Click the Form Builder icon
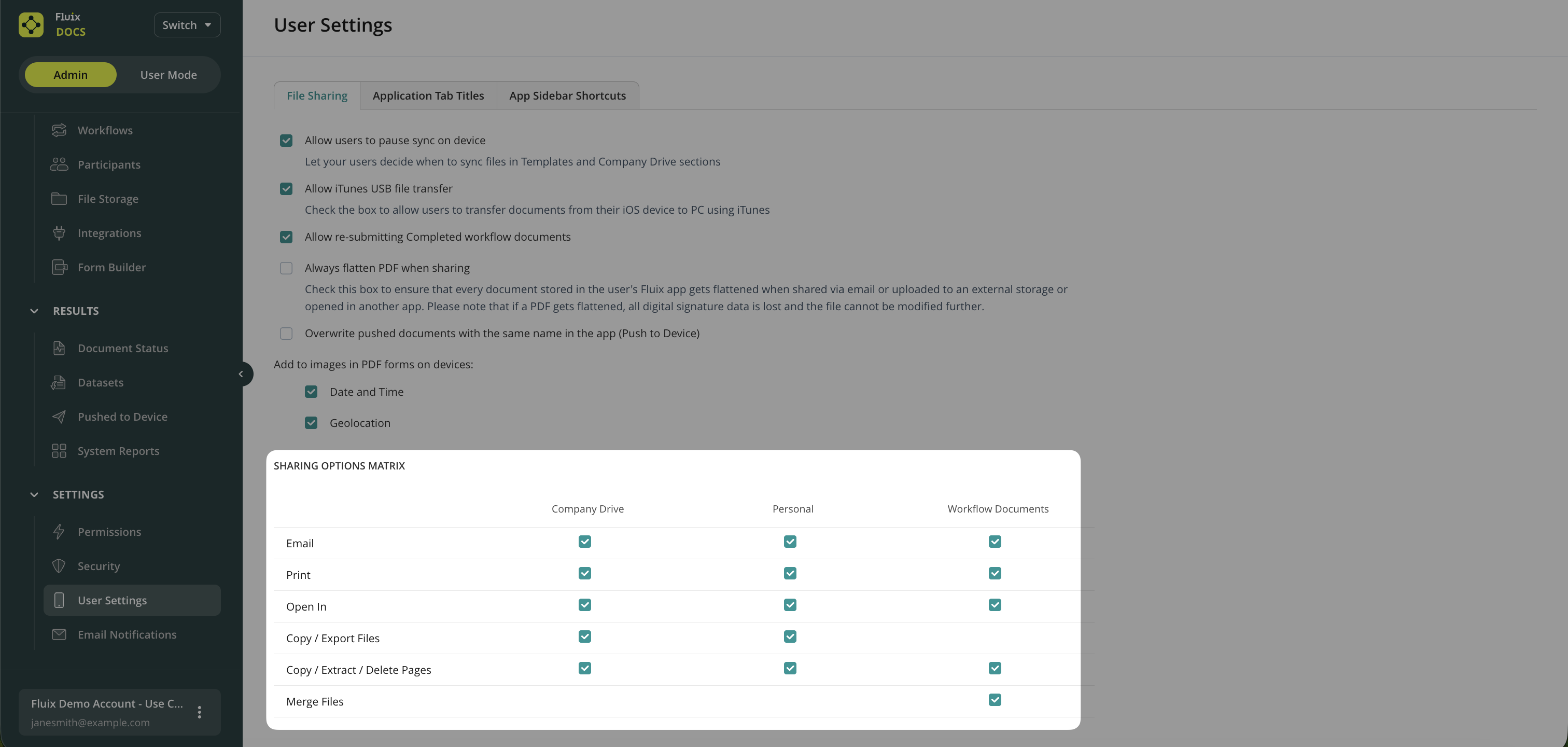Screen dimensions: 1568x747 click(x=59, y=267)
